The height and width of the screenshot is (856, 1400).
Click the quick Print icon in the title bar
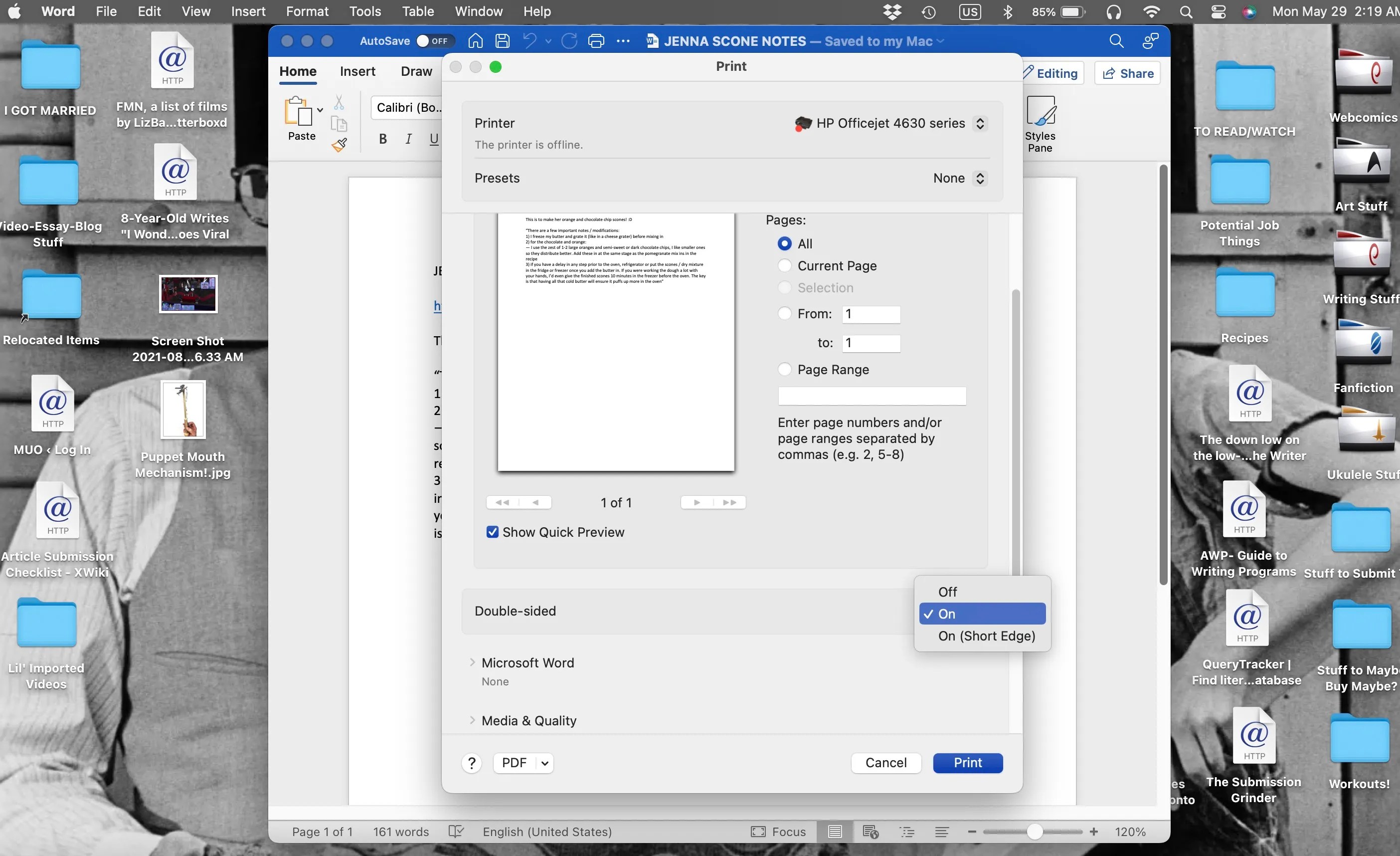pyautogui.click(x=595, y=40)
